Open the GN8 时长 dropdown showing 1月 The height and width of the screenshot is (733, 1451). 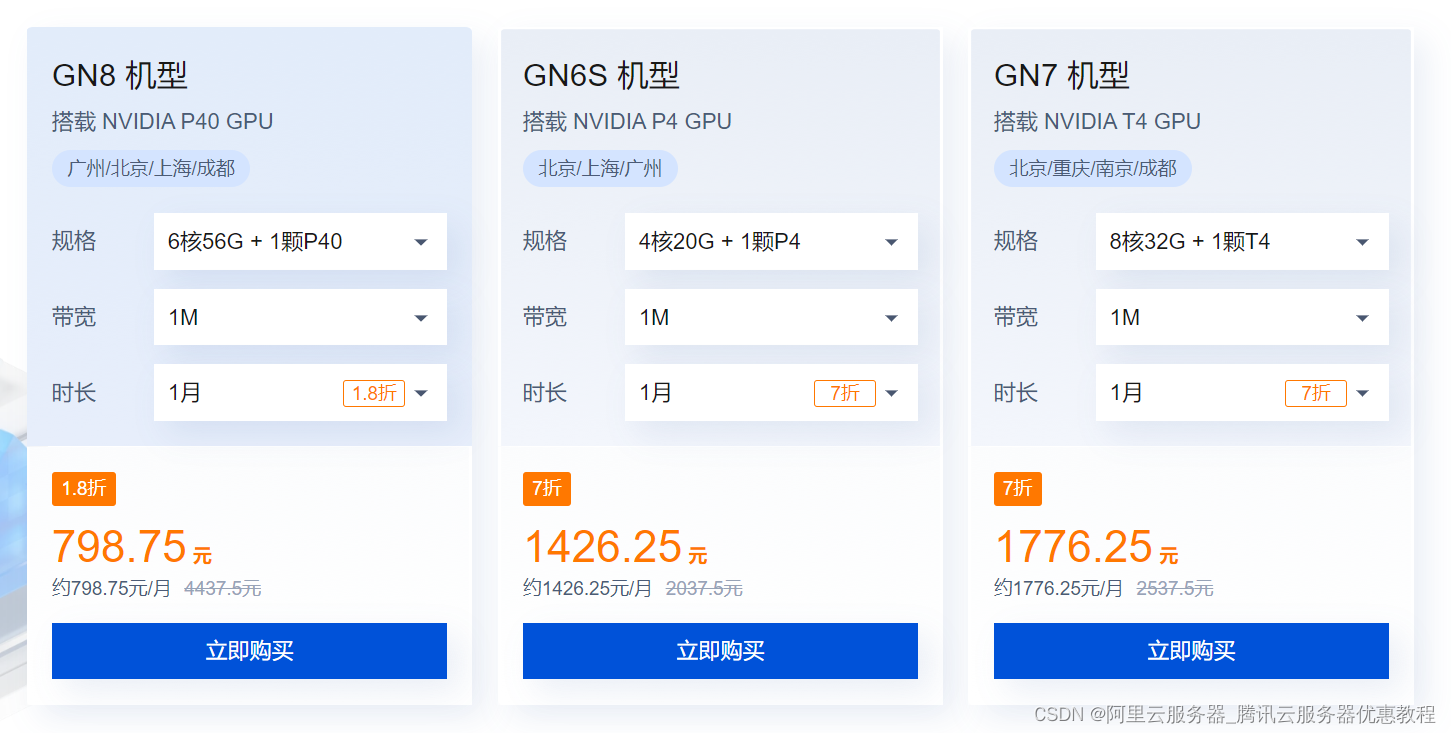click(300, 393)
